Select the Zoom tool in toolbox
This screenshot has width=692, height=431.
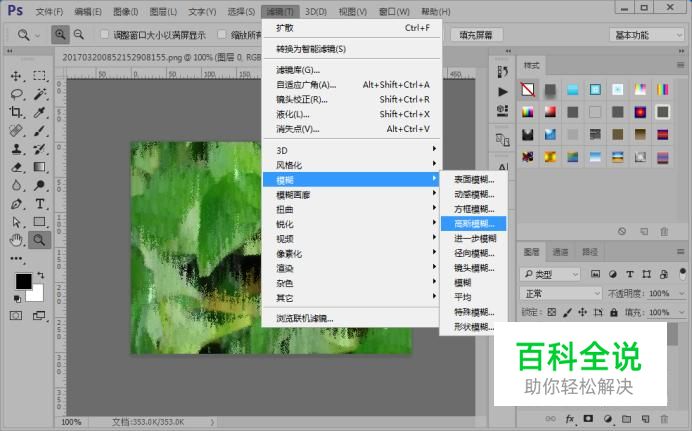39,240
